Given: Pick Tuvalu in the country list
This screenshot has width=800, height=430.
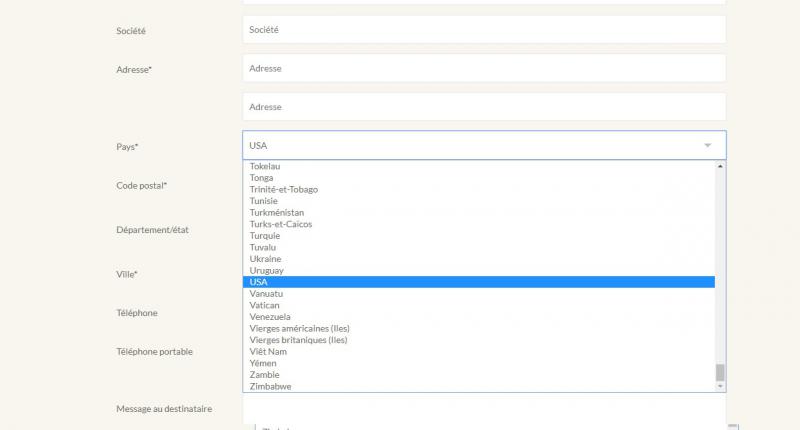Looking at the screenshot, I should pyautogui.click(x=263, y=247).
